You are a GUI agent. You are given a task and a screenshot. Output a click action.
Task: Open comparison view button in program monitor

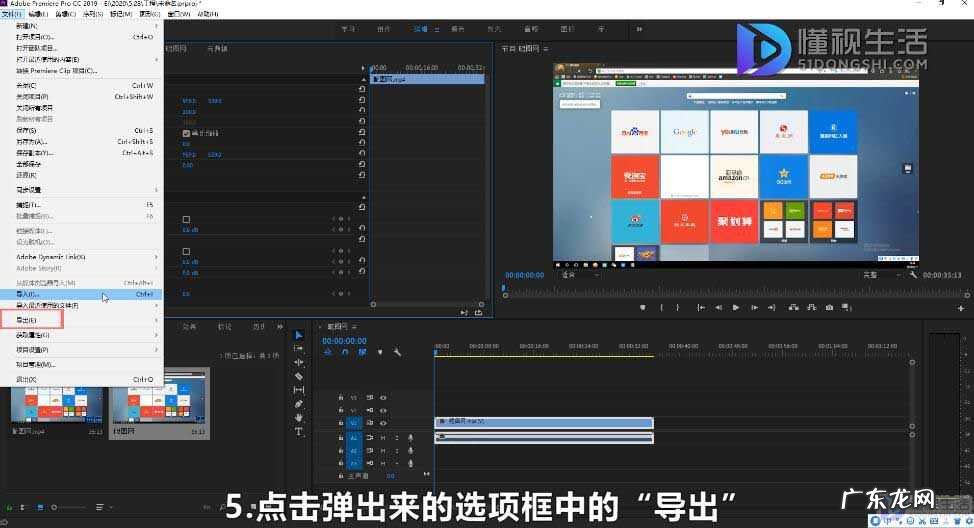point(846,307)
